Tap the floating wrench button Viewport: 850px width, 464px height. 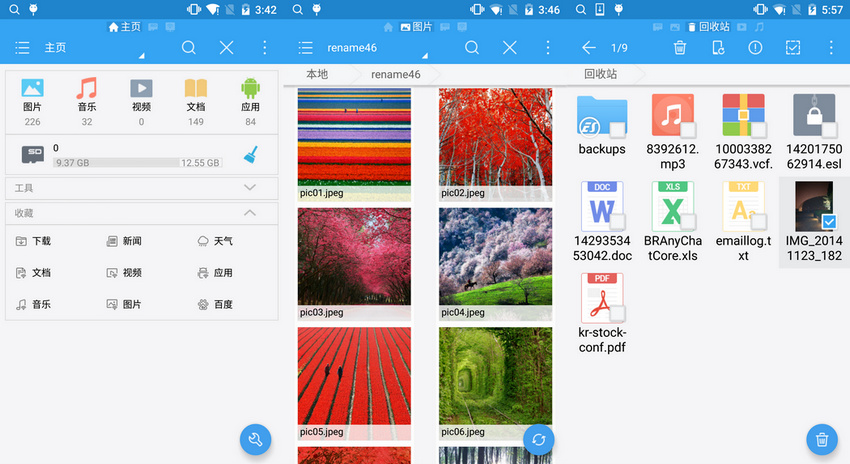(x=255, y=439)
